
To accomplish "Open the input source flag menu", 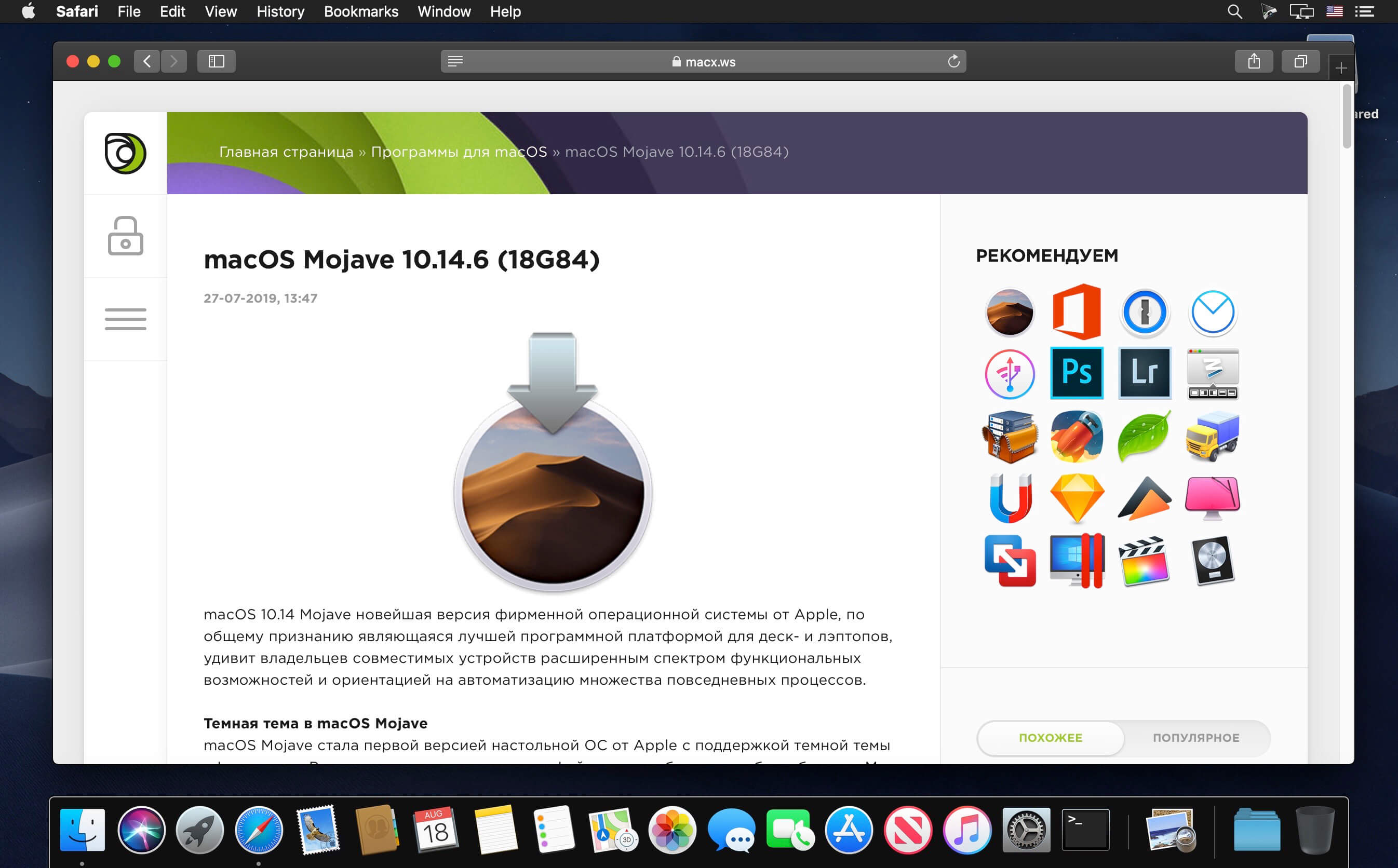I will click(1334, 11).
